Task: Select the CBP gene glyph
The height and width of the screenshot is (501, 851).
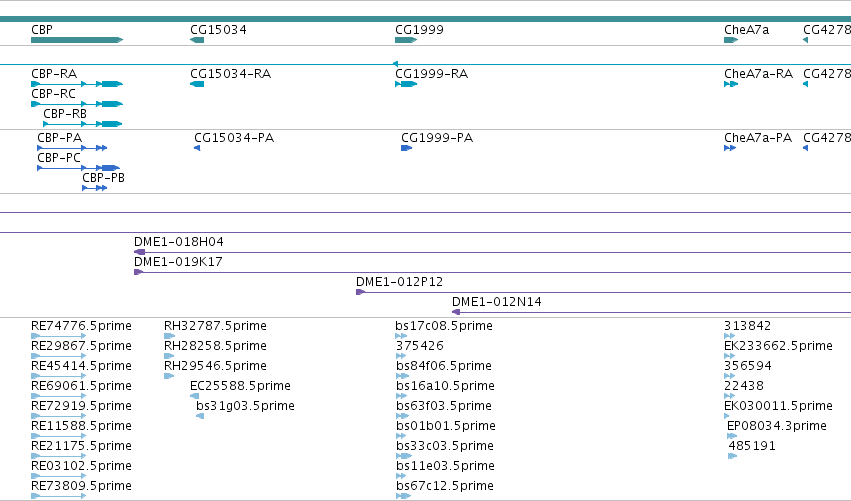Action: 77,40
